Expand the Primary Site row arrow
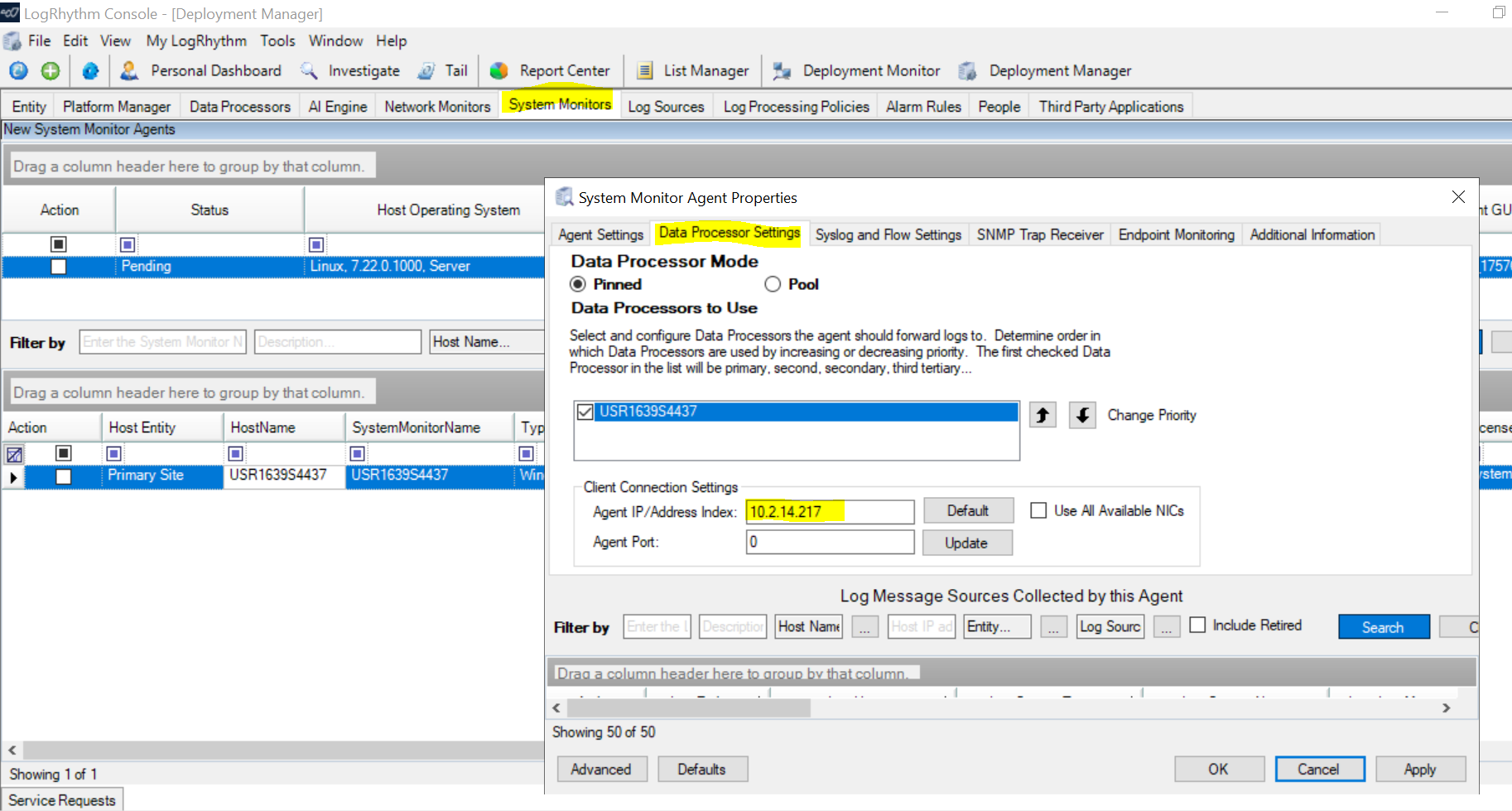This screenshot has width=1512, height=811. point(13,477)
